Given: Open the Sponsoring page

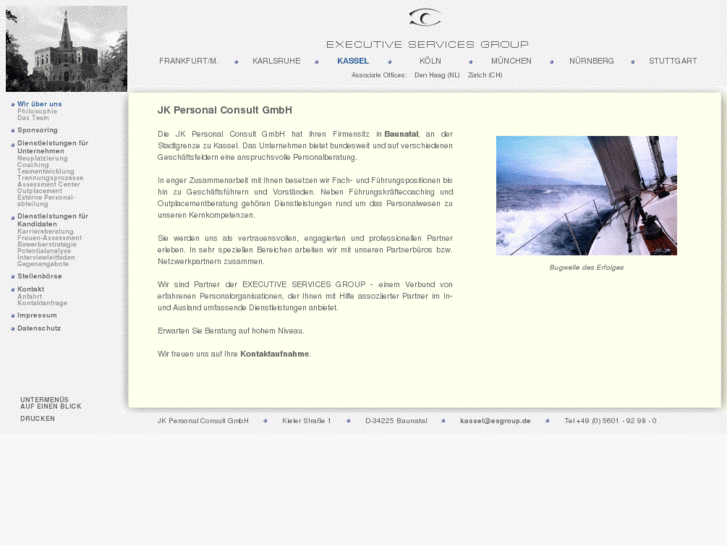Looking at the screenshot, I should 38,130.
